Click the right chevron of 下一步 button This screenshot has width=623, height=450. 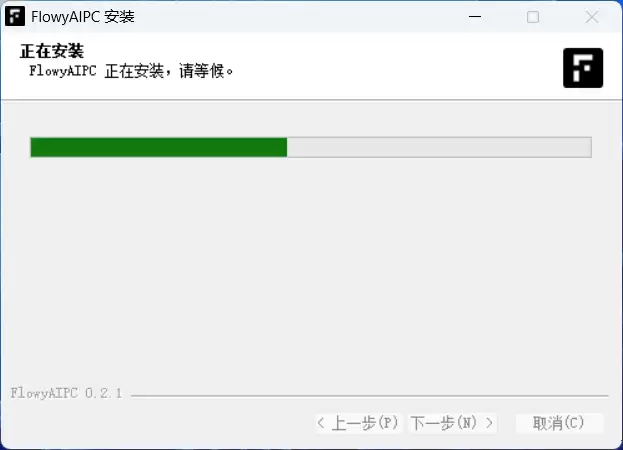click(490, 423)
